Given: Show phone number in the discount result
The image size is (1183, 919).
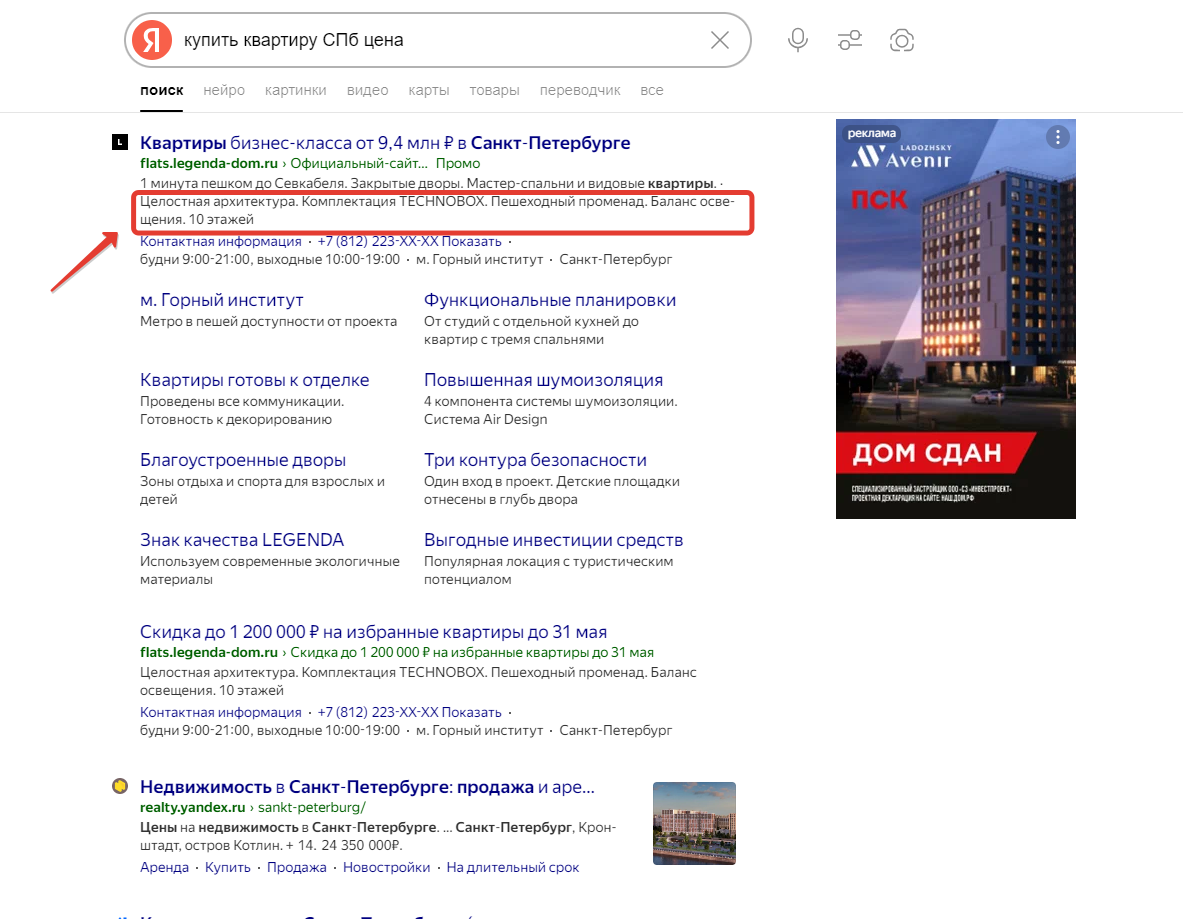Looking at the screenshot, I should tap(410, 712).
